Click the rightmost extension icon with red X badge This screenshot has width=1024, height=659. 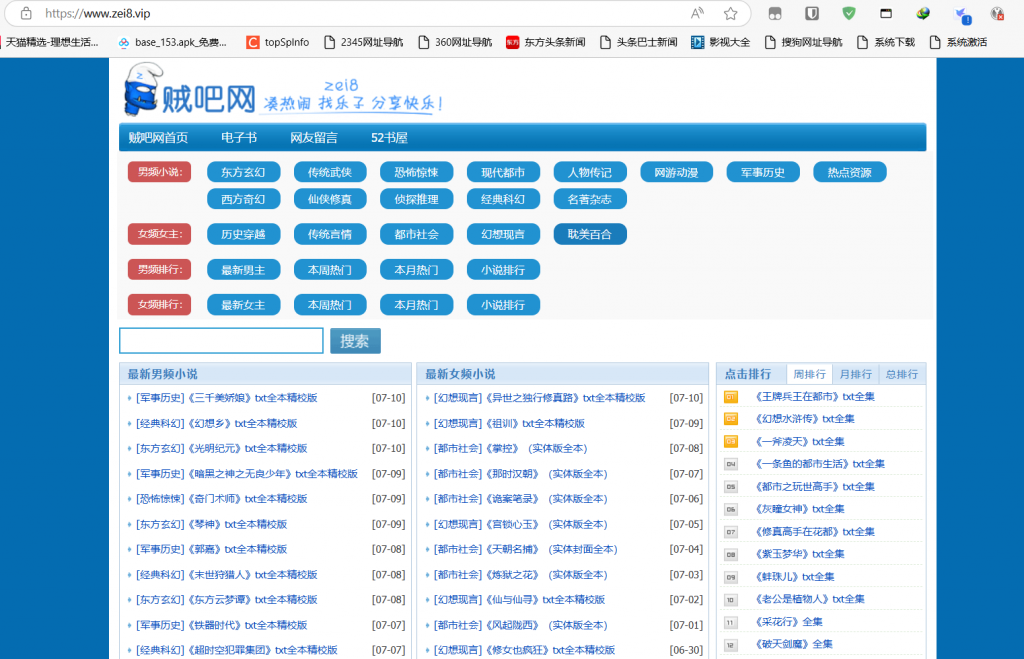[x=996, y=13]
